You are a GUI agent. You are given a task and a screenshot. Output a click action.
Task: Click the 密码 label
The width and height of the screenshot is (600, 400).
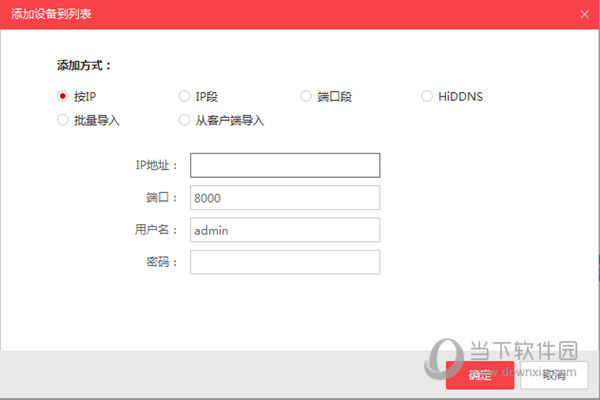tap(161, 262)
